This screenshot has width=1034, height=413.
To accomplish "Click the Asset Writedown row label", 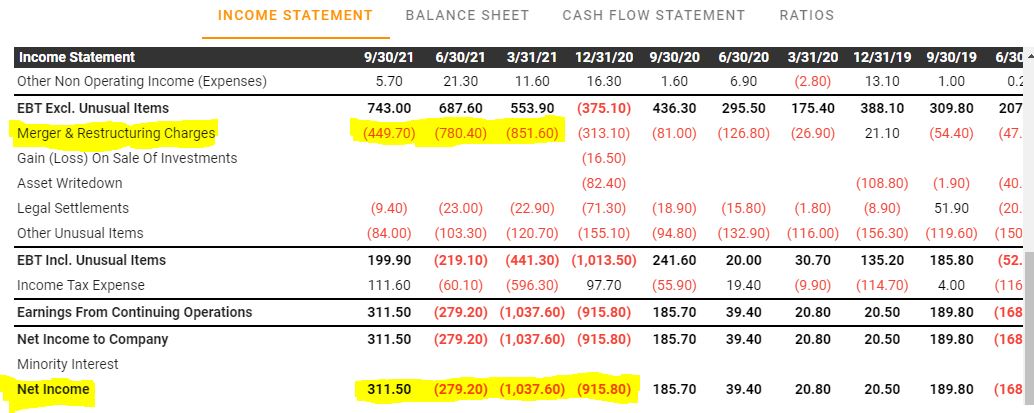I will [70, 183].
